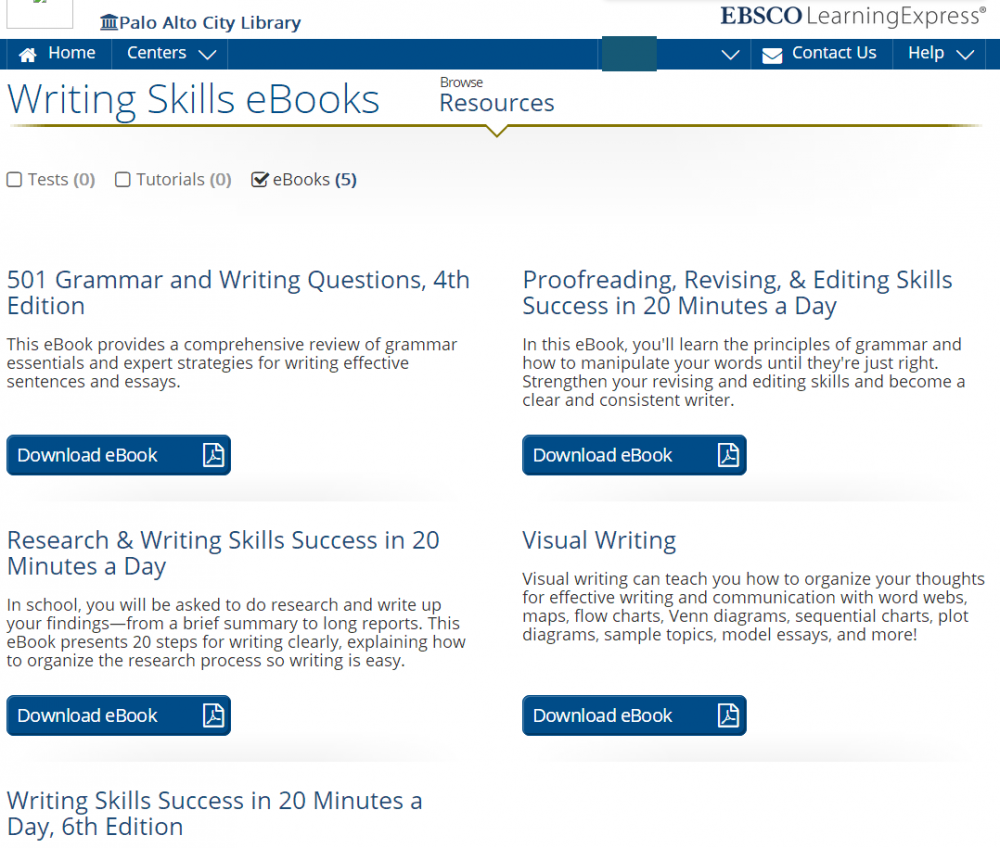Expand the Centers dropdown menu
This screenshot has width=1000, height=848.
click(170, 54)
